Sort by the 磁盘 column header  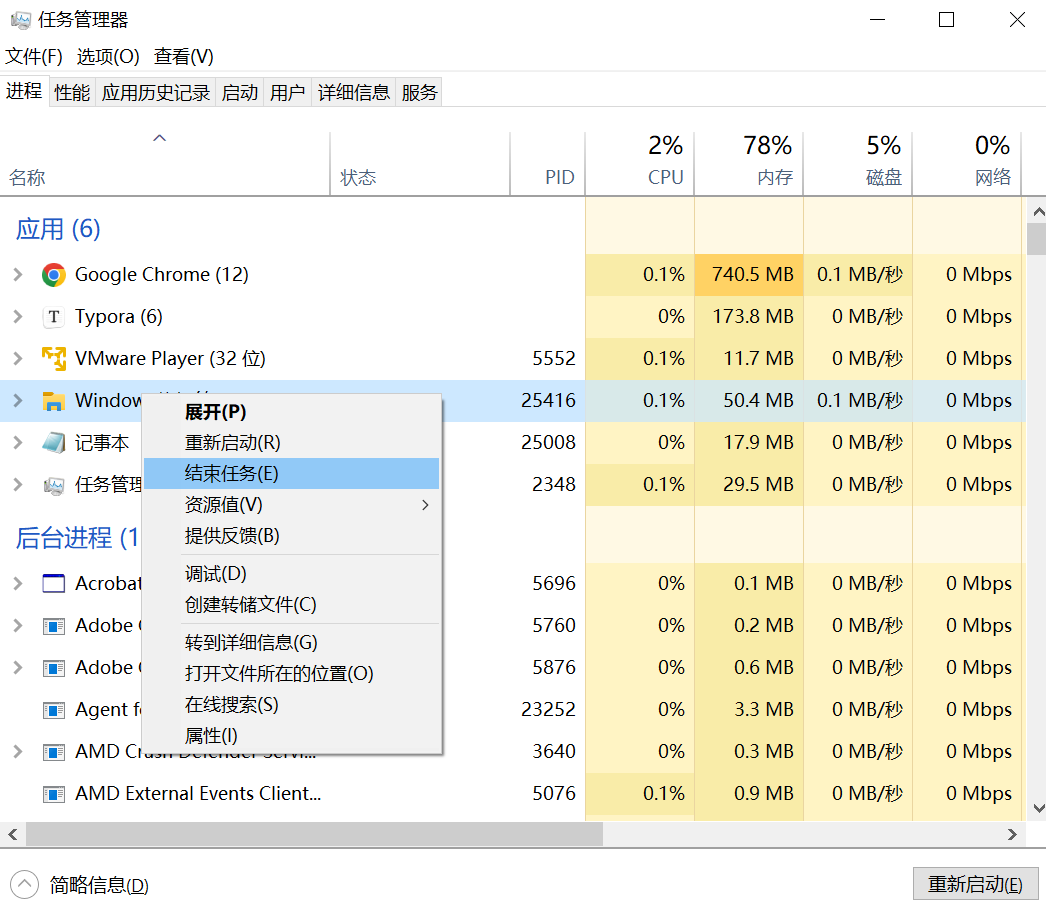click(x=858, y=164)
